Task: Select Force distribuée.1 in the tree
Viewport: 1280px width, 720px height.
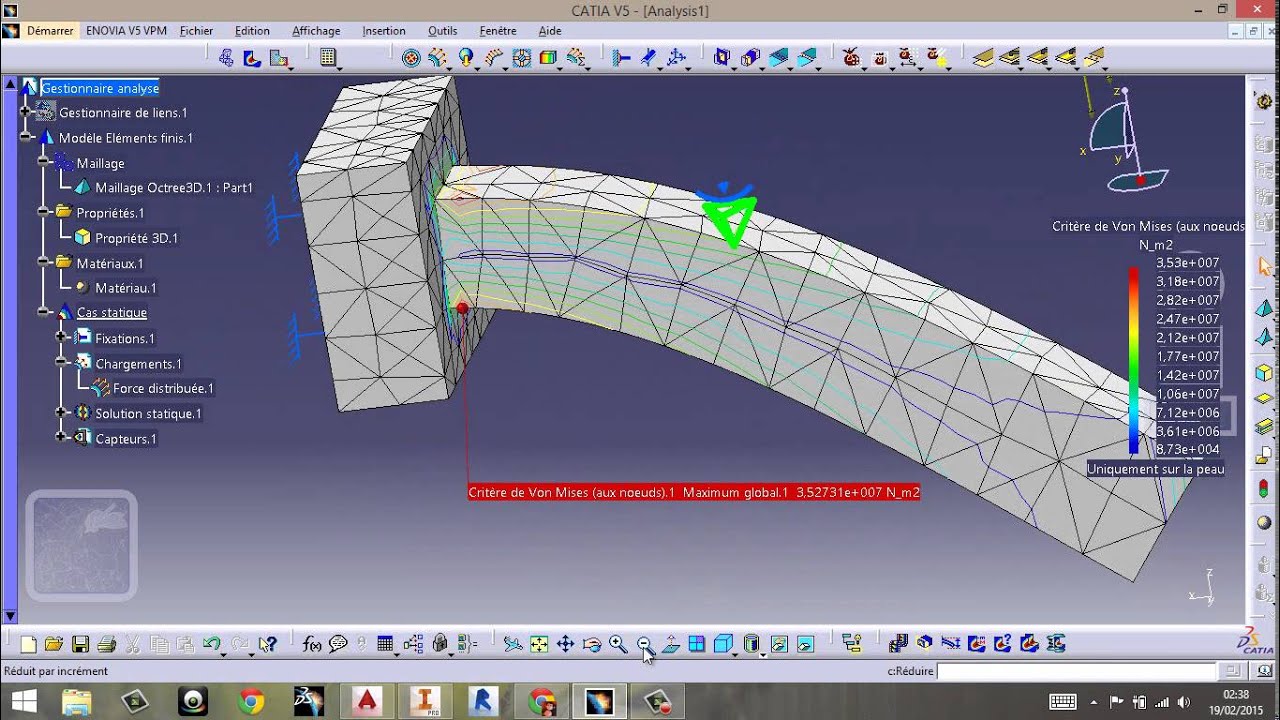Action: pyautogui.click(x=163, y=388)
